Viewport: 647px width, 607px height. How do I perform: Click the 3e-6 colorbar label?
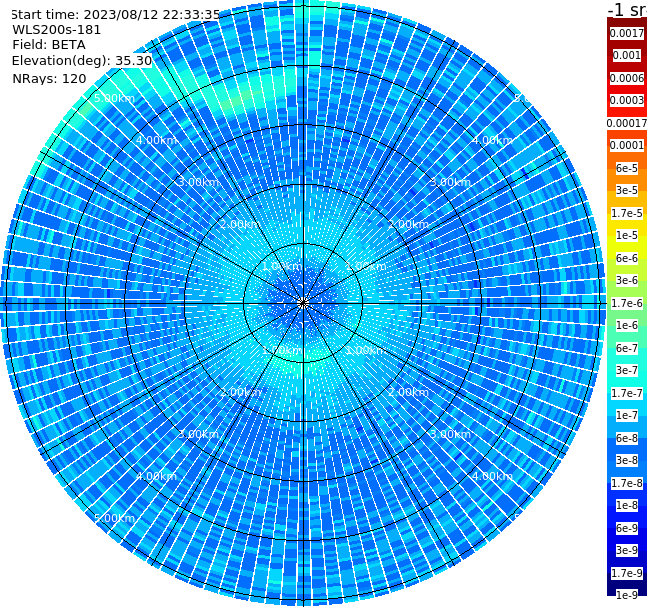pos(627,280)
